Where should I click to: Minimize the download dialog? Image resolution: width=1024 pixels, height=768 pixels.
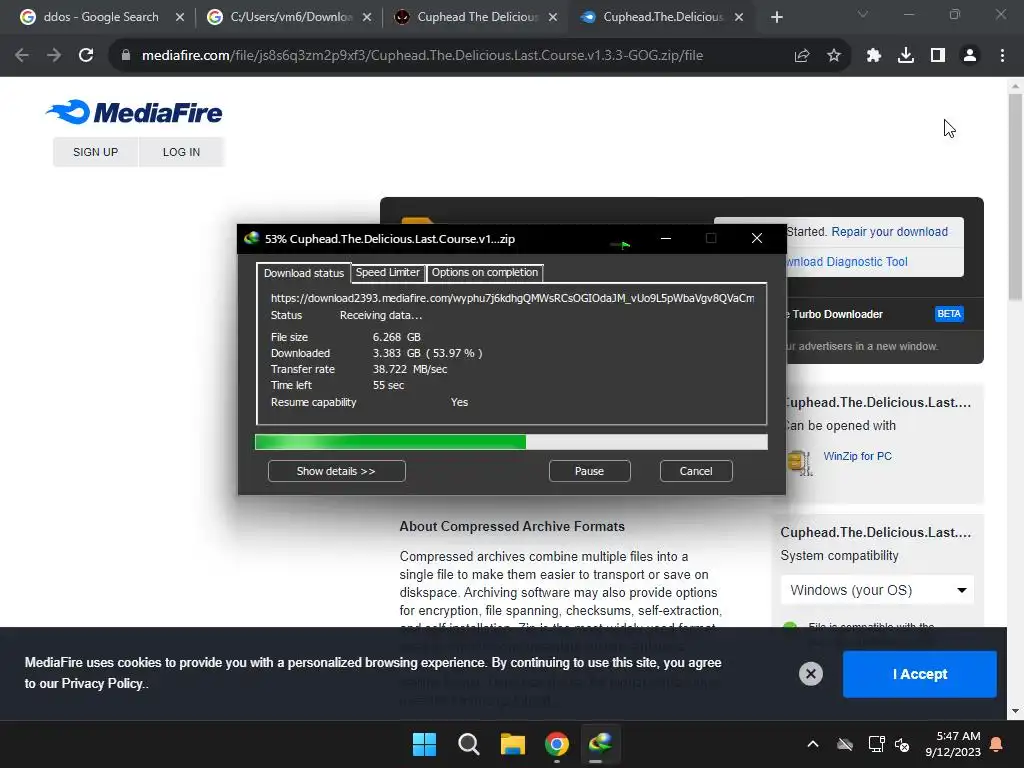665,238
